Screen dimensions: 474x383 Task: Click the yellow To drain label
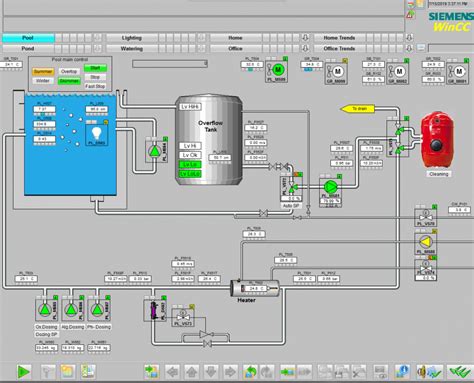point(357,109)
